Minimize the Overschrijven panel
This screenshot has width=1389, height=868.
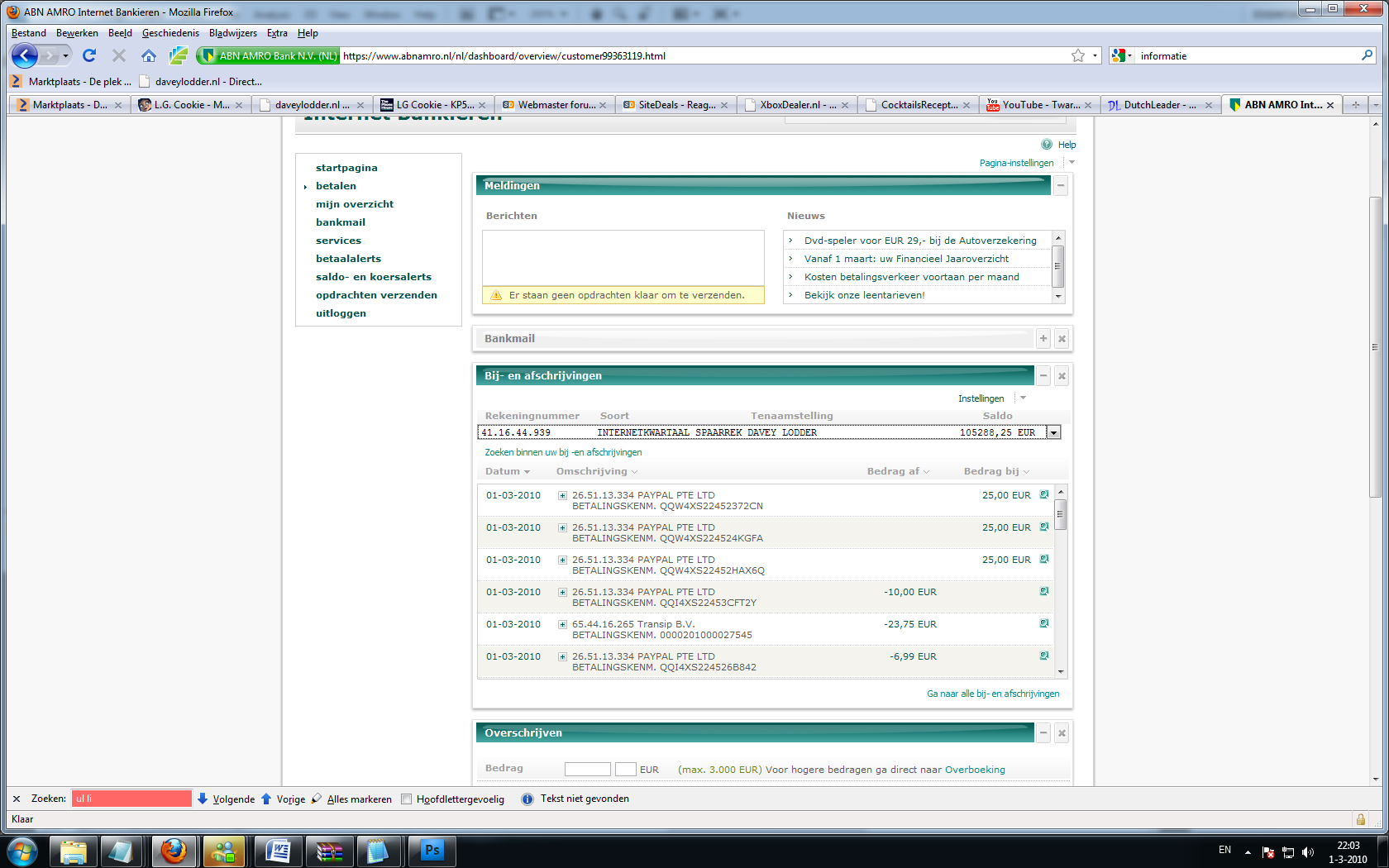point(1043,732)
